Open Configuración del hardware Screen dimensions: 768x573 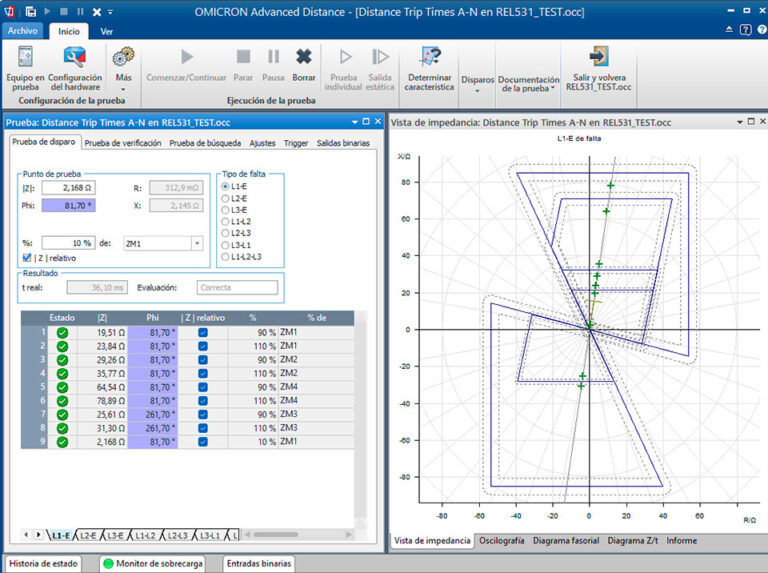point(75,68)
